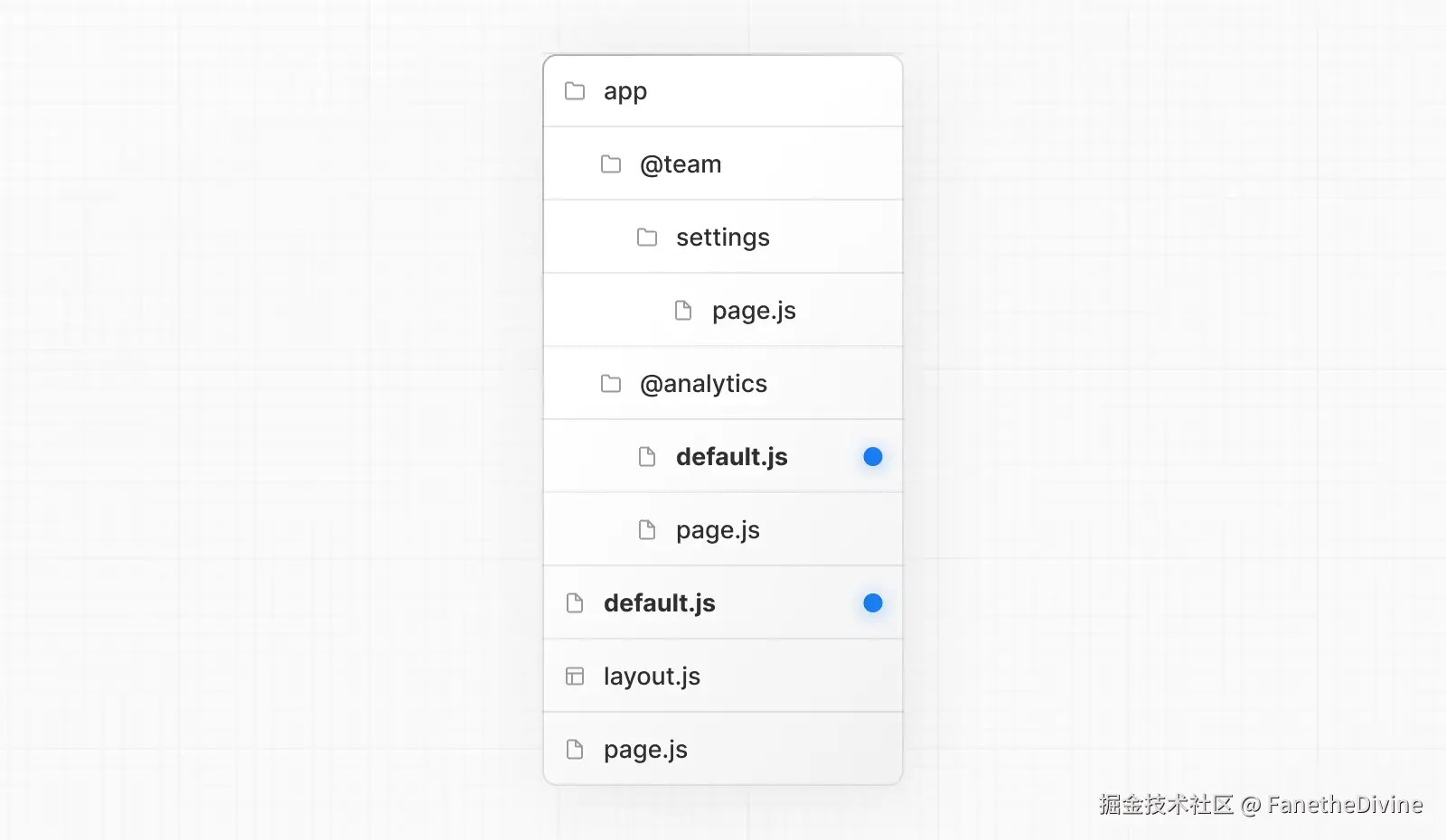
Task: Click blue dot beside root default.js
Action: coord(873,603)
